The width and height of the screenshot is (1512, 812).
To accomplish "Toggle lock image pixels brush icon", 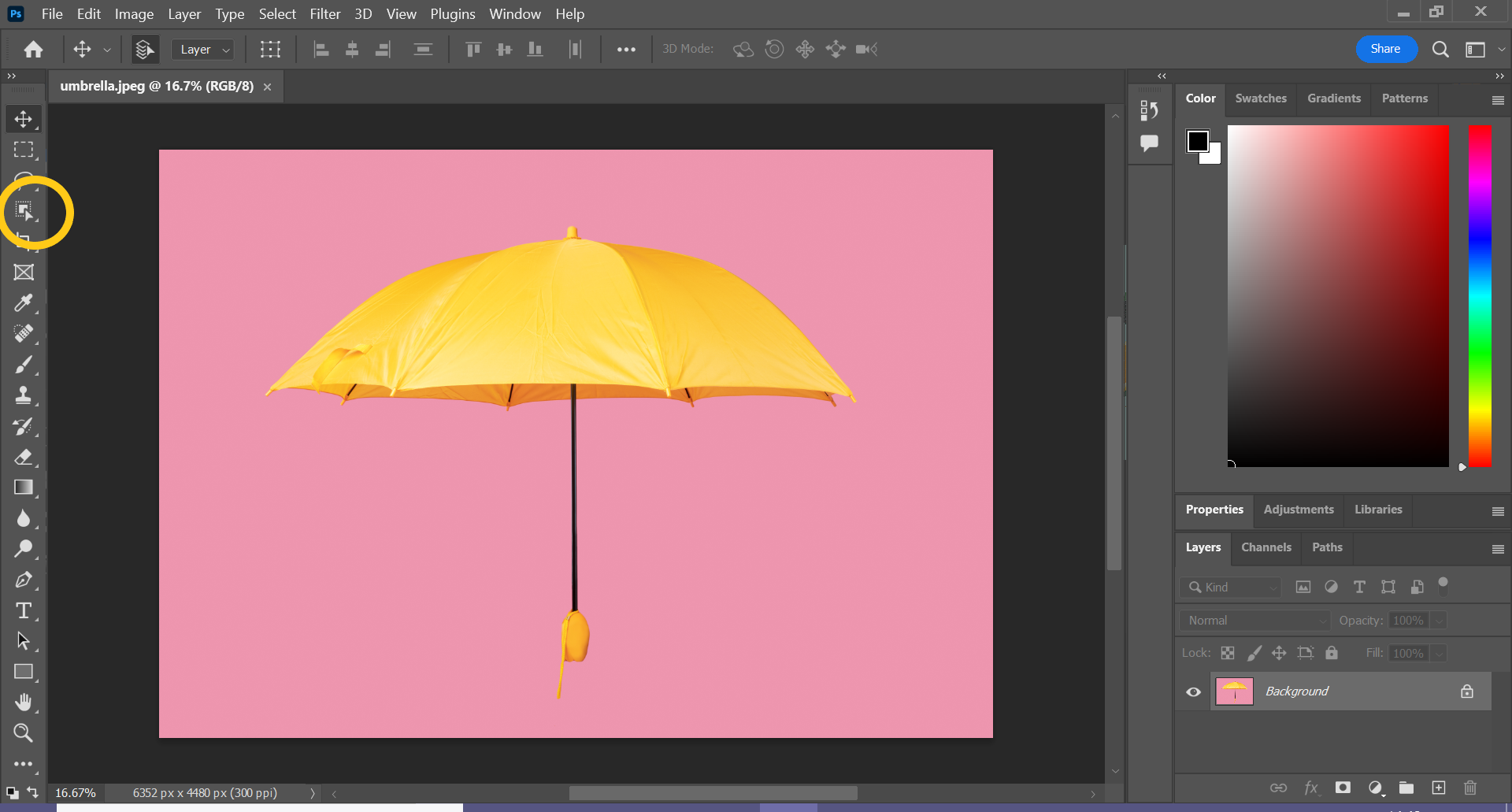I will coord(1254,653).
